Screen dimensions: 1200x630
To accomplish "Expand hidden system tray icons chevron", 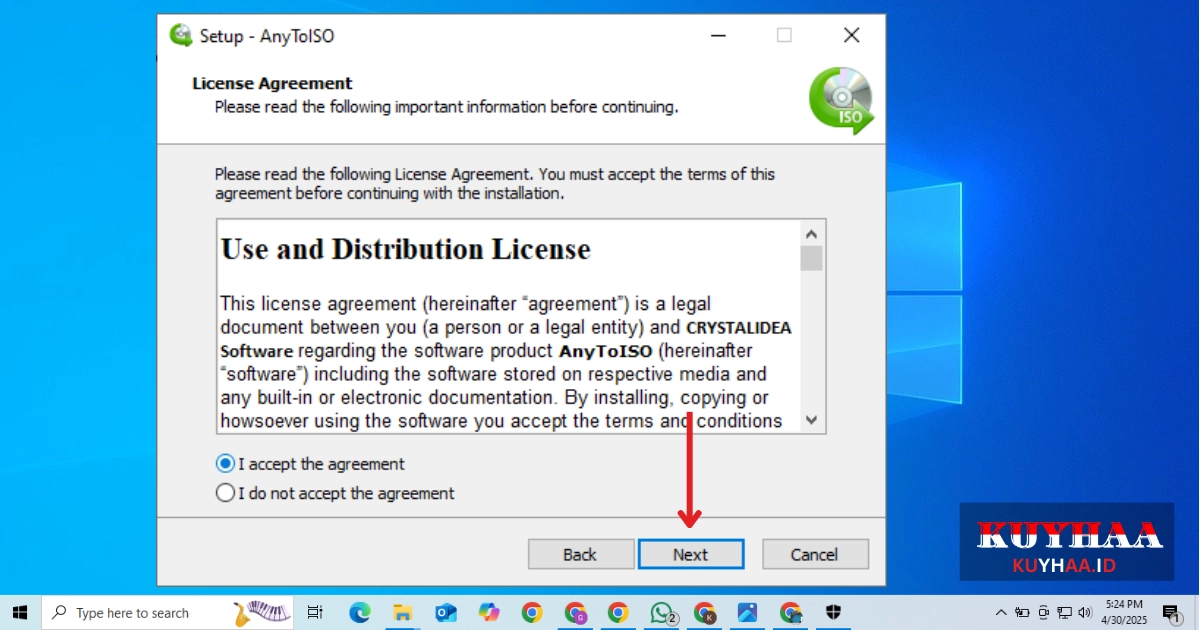I will pyautogui.click(x=1001, y=612).
